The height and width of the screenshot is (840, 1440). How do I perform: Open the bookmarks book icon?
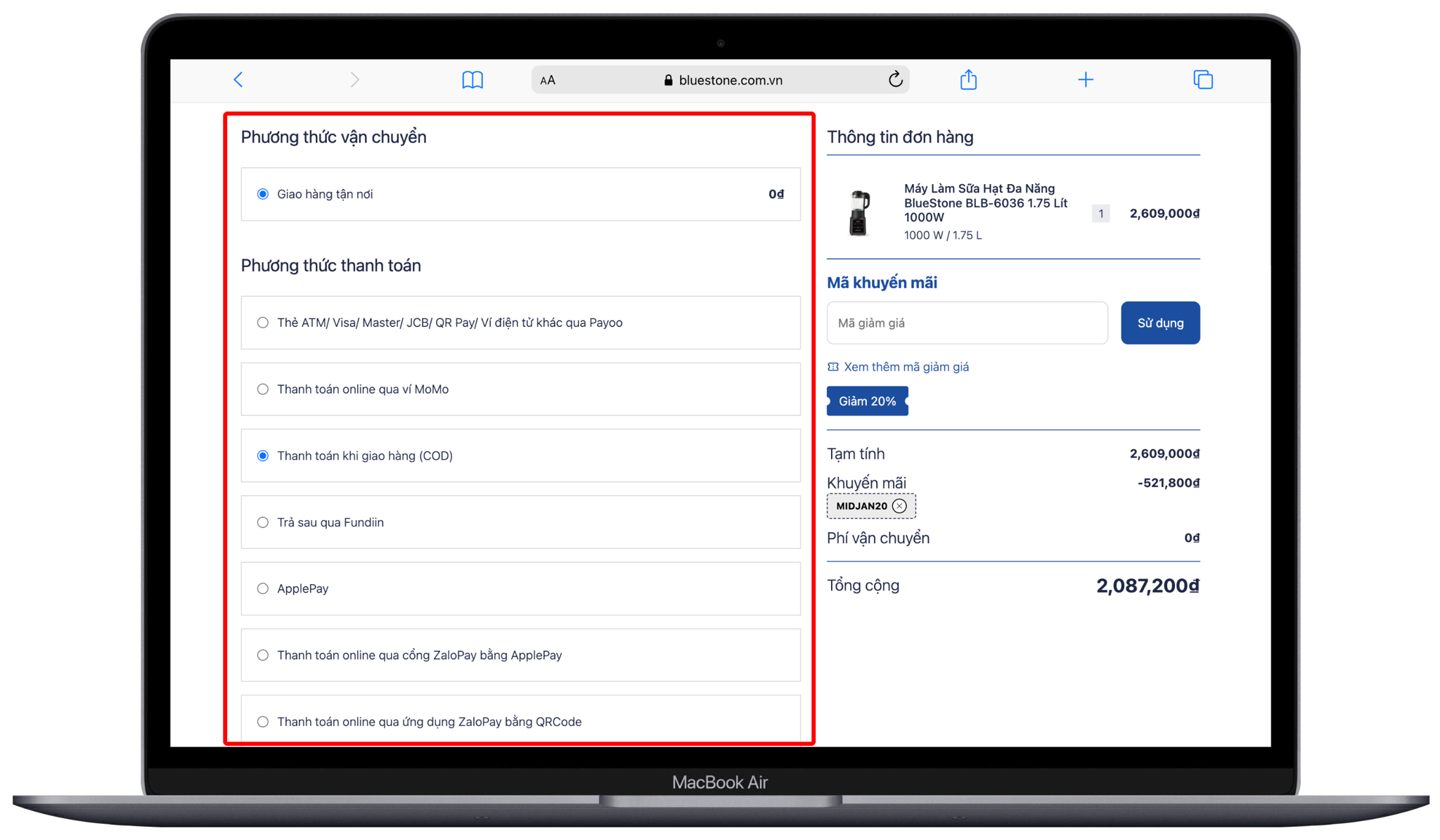coord(472,79)
